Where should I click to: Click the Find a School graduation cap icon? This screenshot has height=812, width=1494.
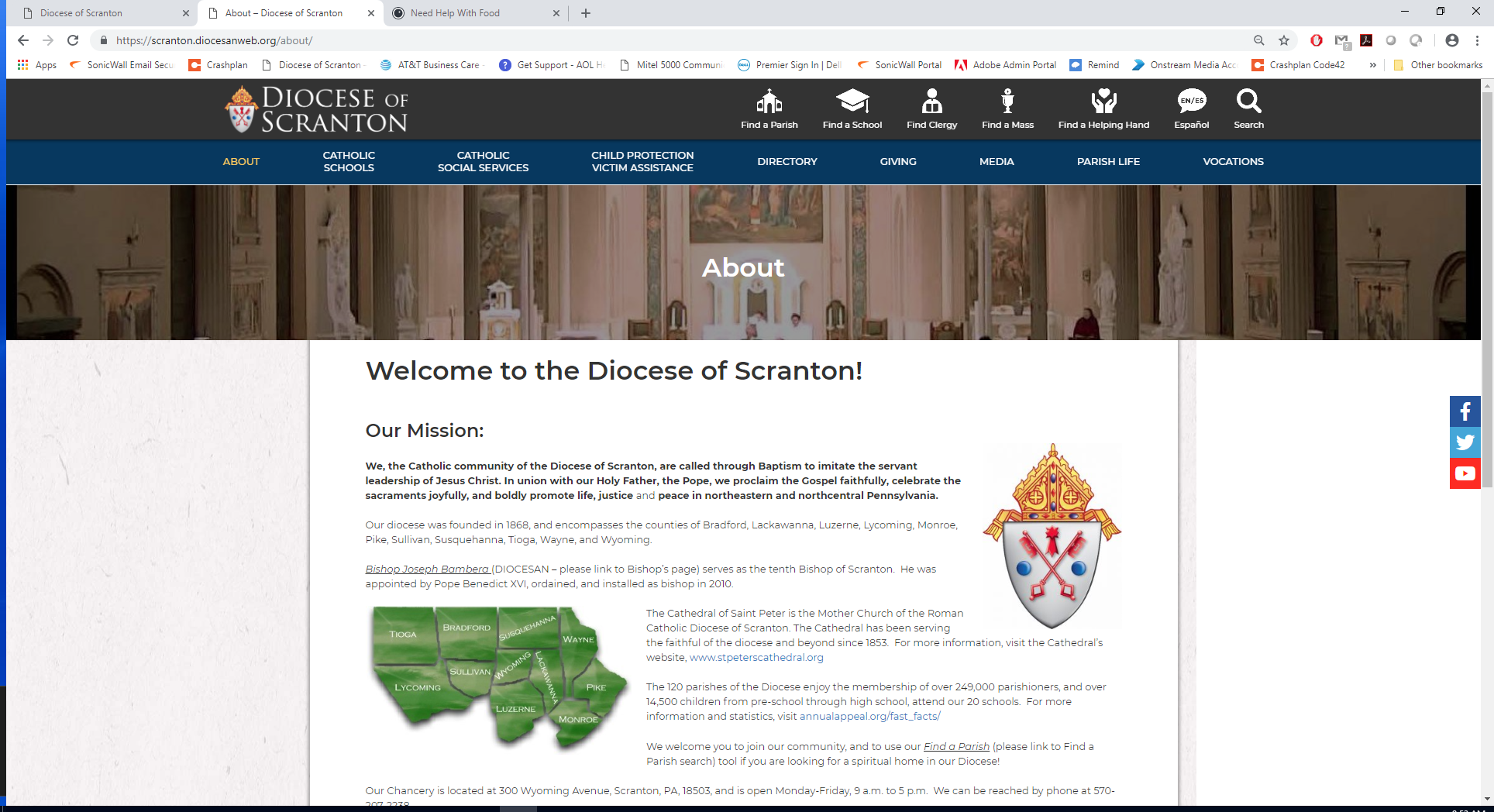pyautogui.click(x=852, y=101)
